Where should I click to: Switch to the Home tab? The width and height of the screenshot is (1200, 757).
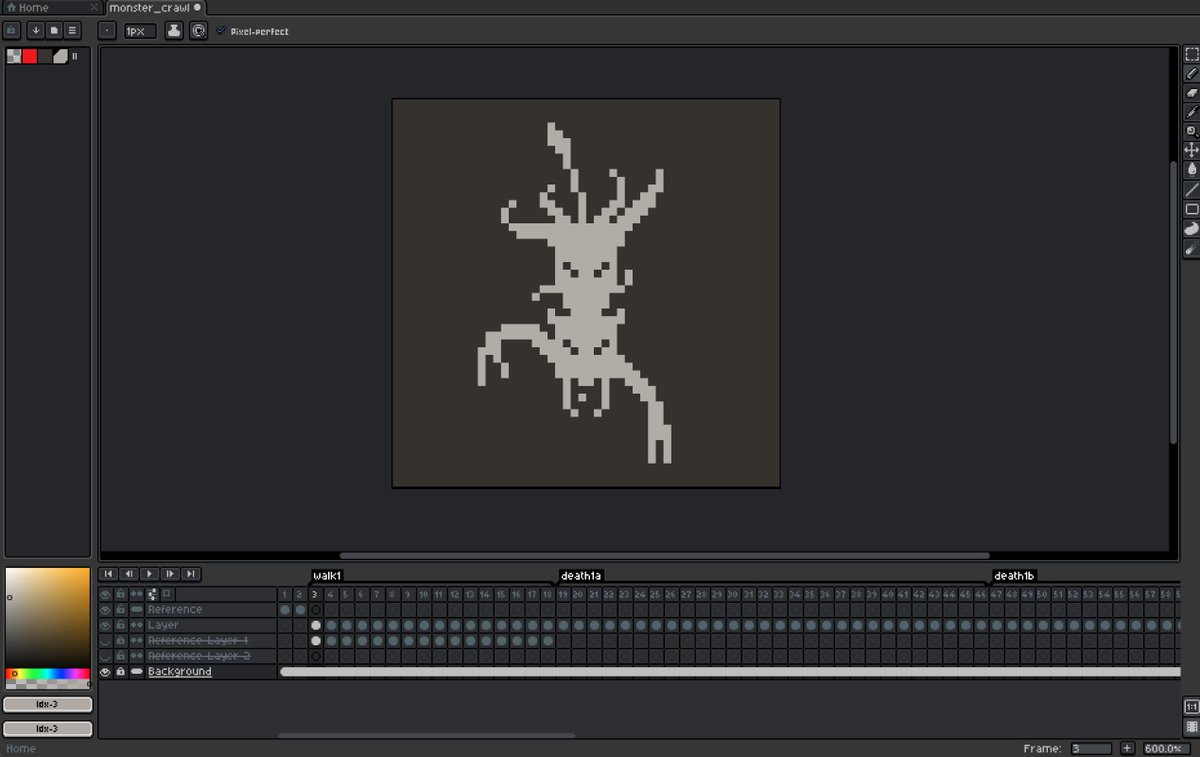51,7
